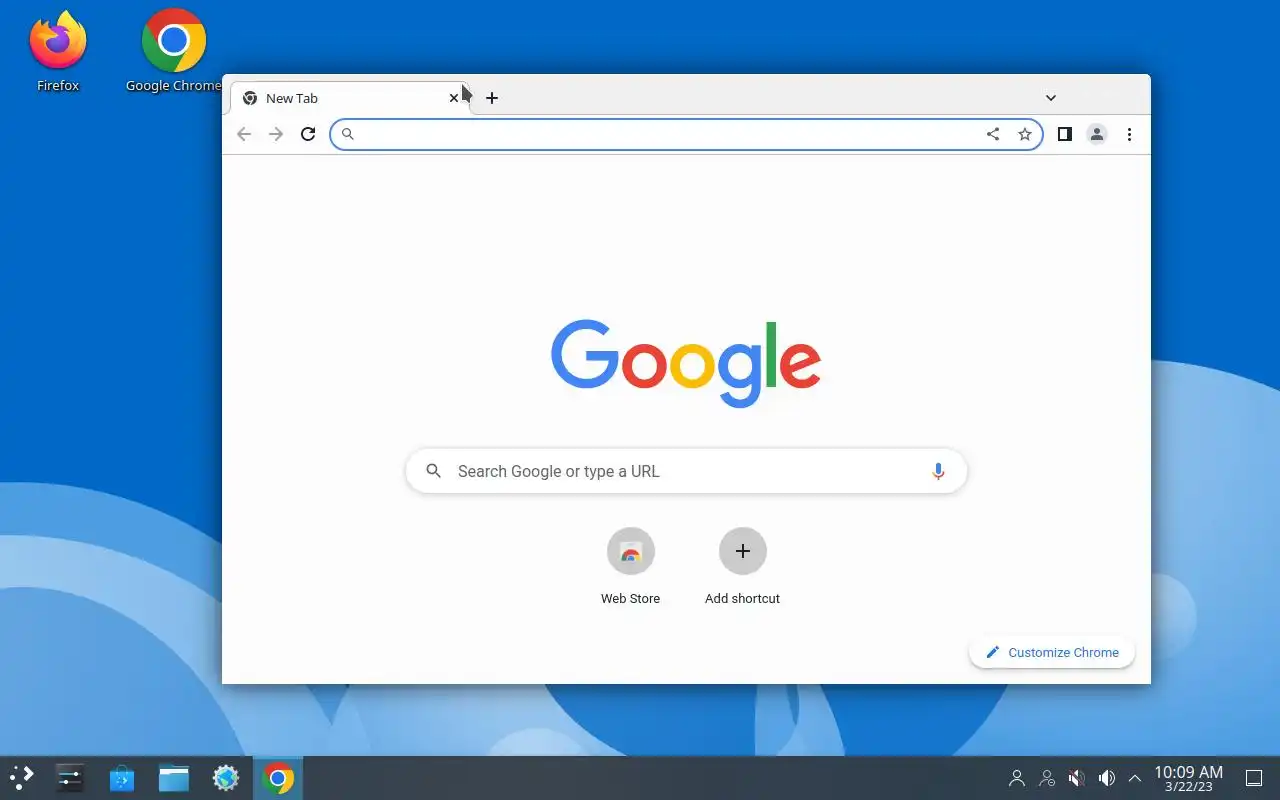Image resolution: width=1280 pixels, height=800 pixels.
Task: Open Firefox from the desktop icon
Action: [x=58, y=52]
